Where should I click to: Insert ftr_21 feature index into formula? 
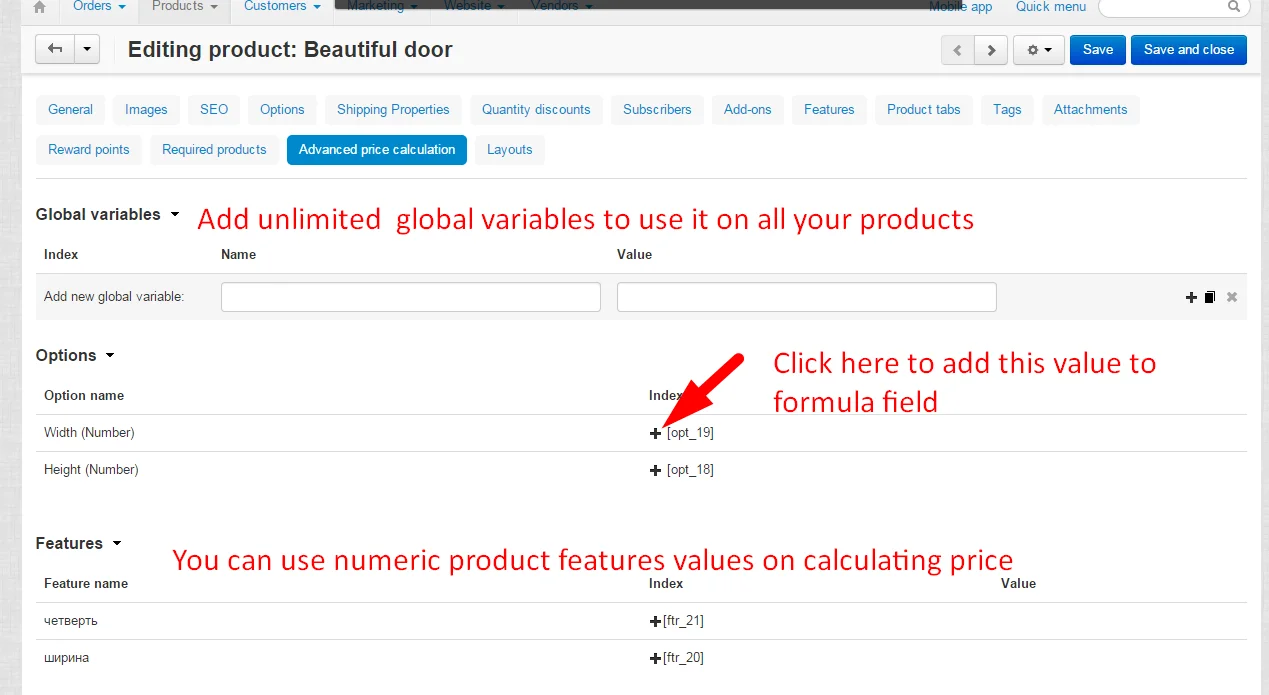(x=656, y=621)
